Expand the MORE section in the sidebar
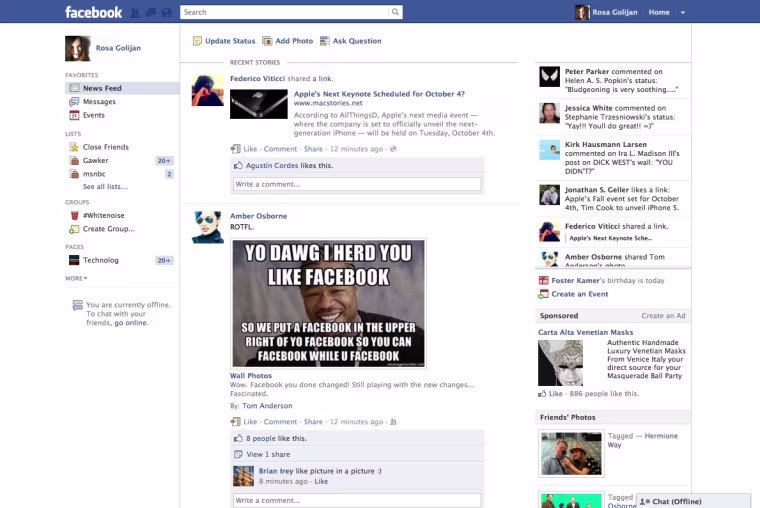The height and width of the screenshot is (508, 760). tap(76, 278)
